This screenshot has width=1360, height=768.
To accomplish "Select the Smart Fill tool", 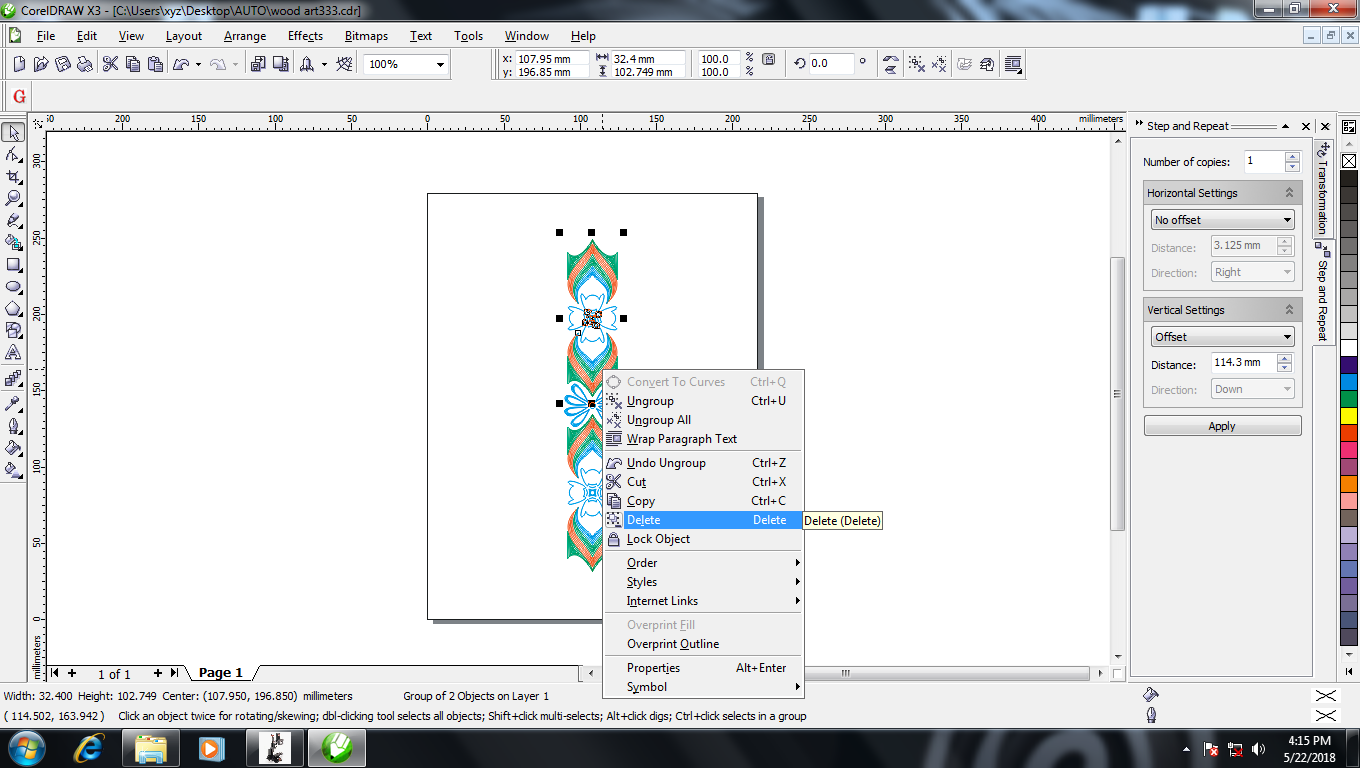I will tap(13, 242).
